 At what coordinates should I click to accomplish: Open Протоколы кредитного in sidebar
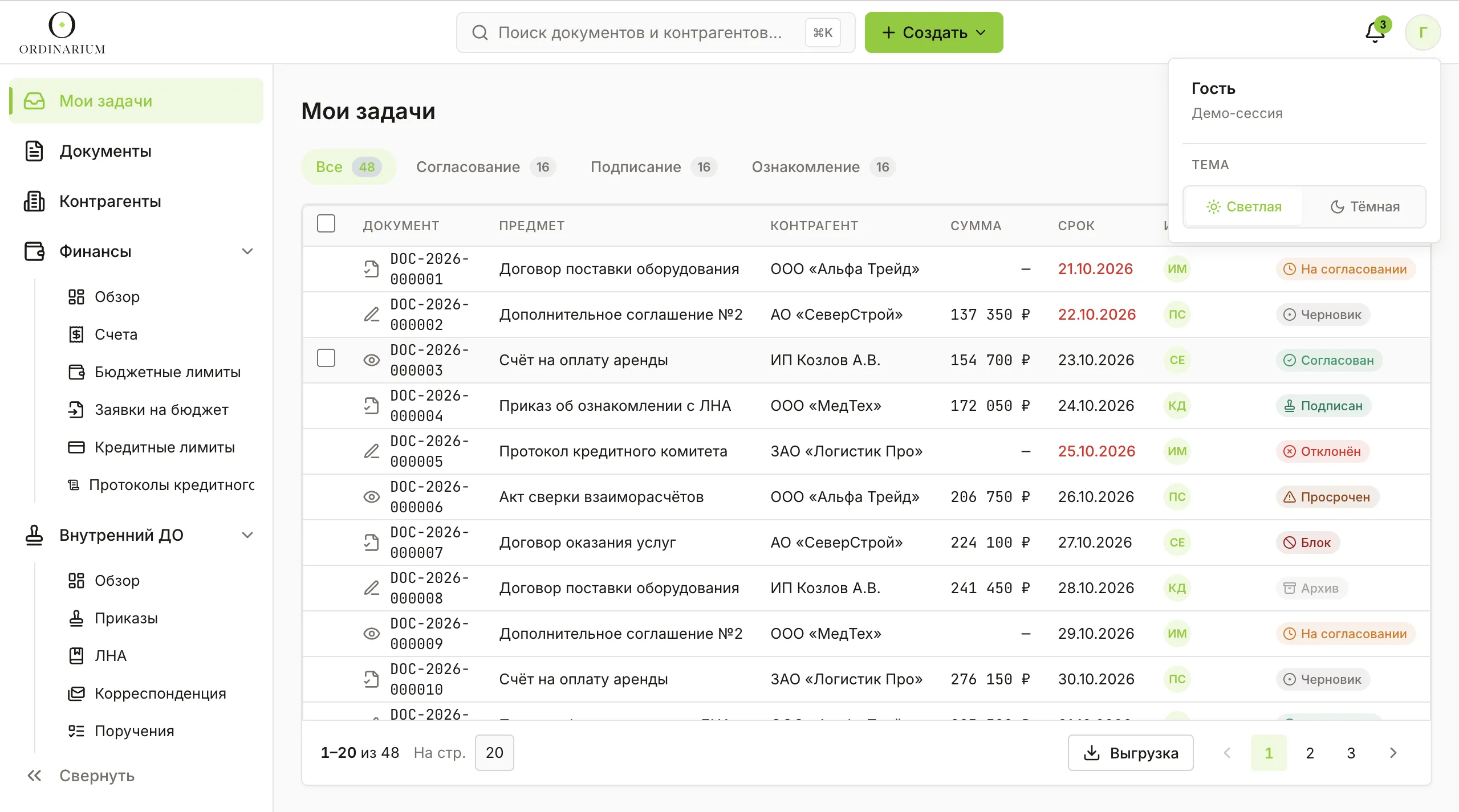coord(161,485)
